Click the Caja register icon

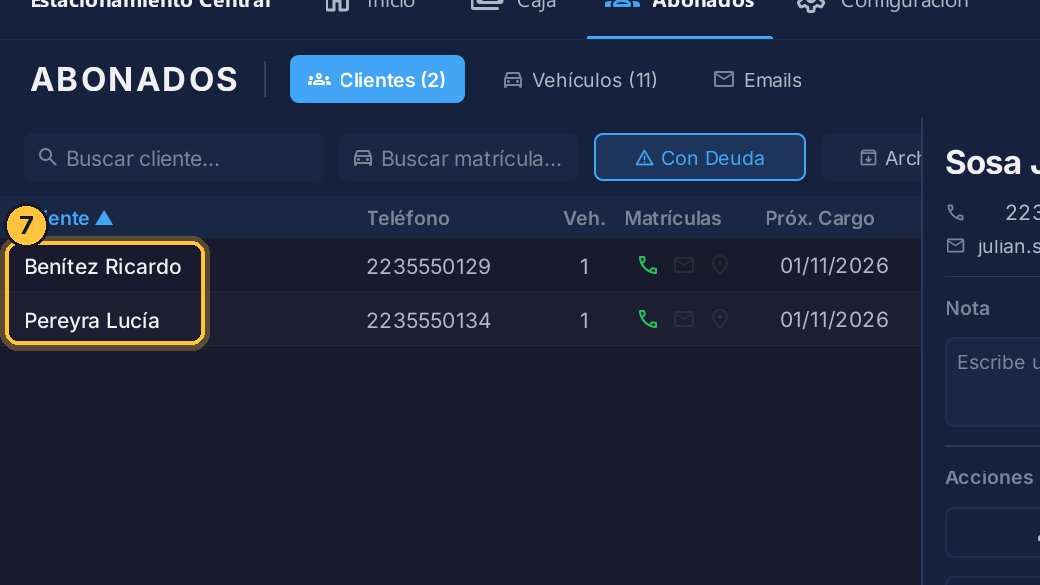[487, 4]
